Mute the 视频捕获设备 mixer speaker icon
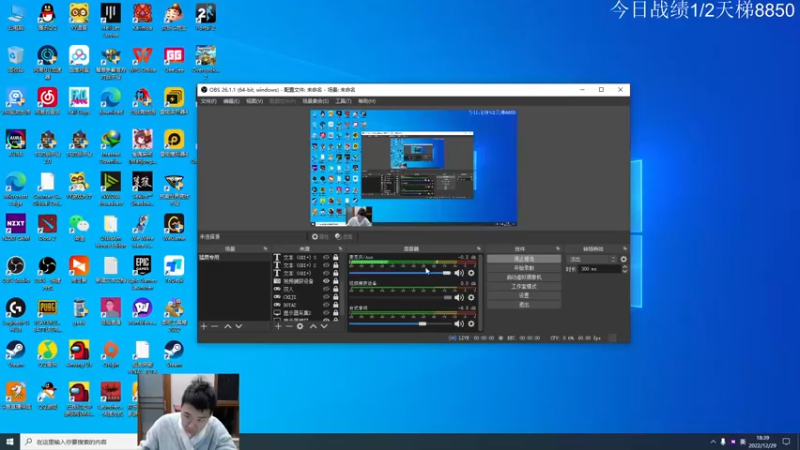The image size is (800, 450). point(459,297)
